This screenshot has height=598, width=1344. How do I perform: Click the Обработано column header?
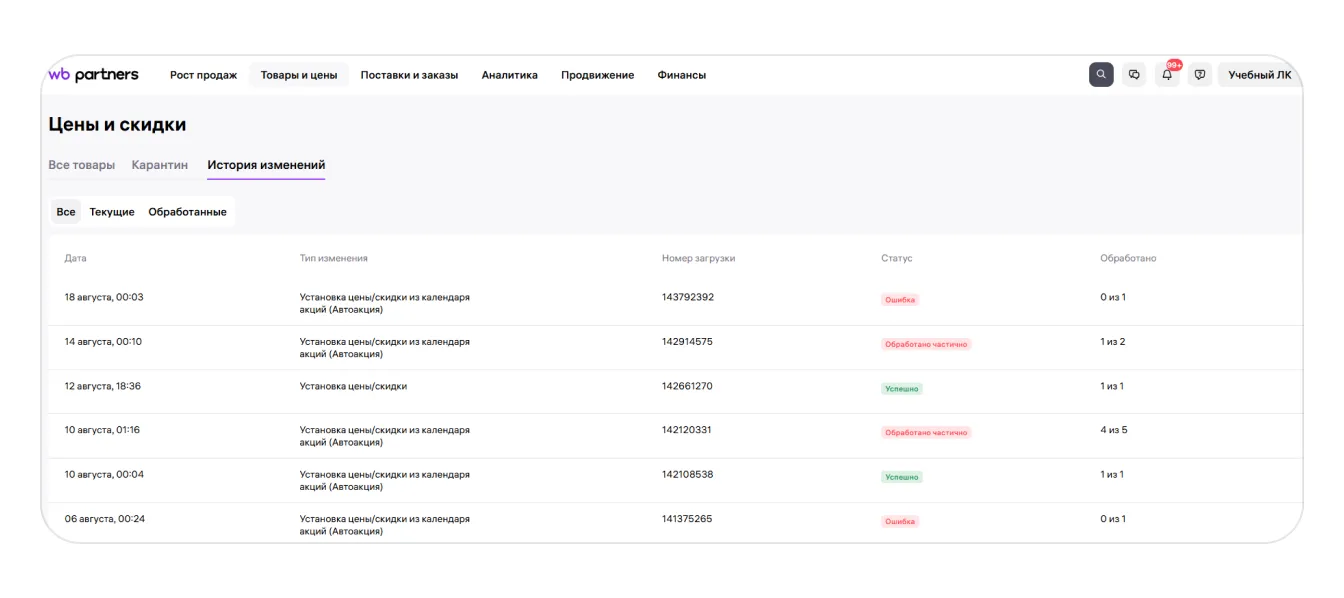(x=1128, y=258)
